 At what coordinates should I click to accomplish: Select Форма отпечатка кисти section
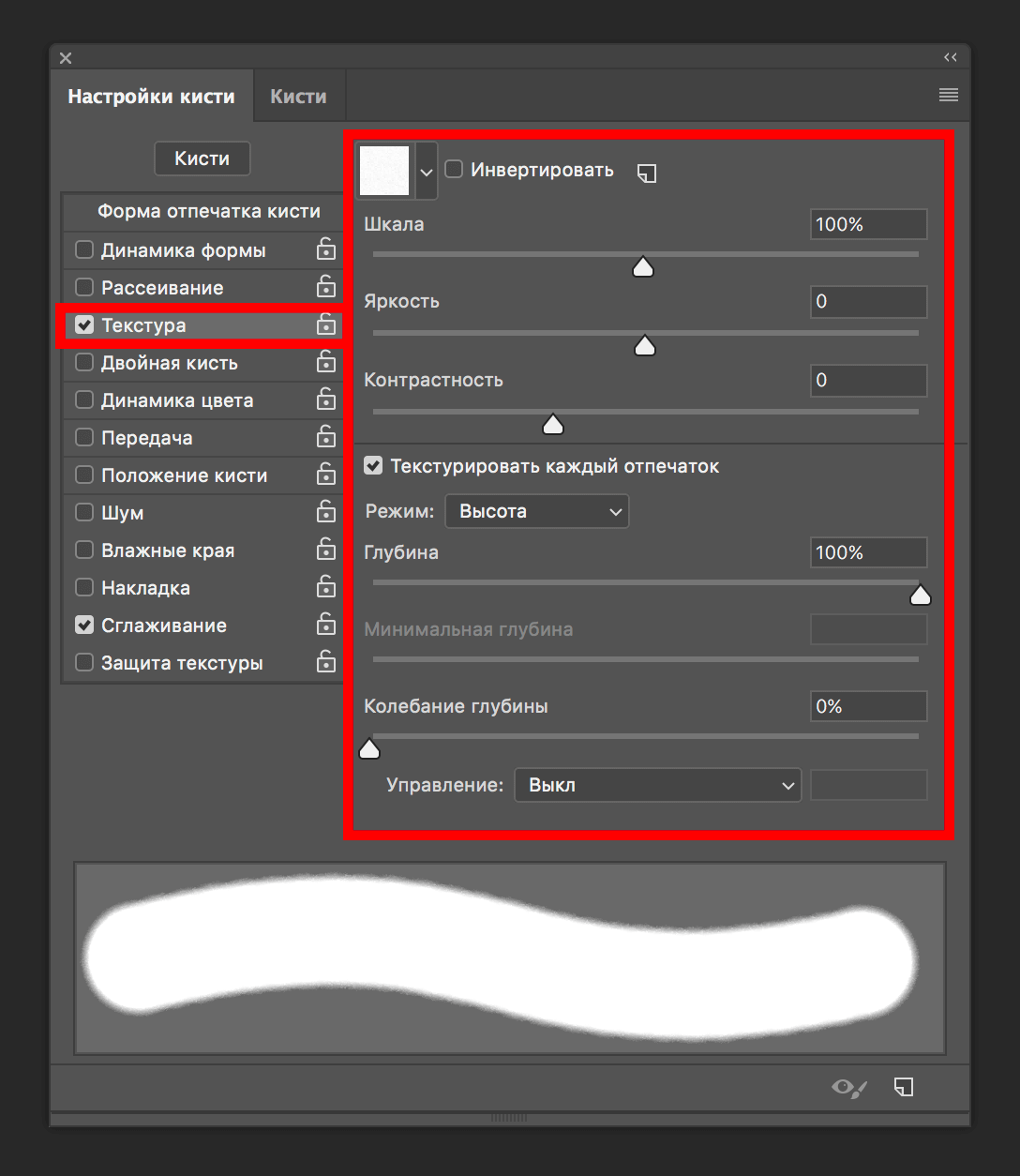[x=208, y=212]
